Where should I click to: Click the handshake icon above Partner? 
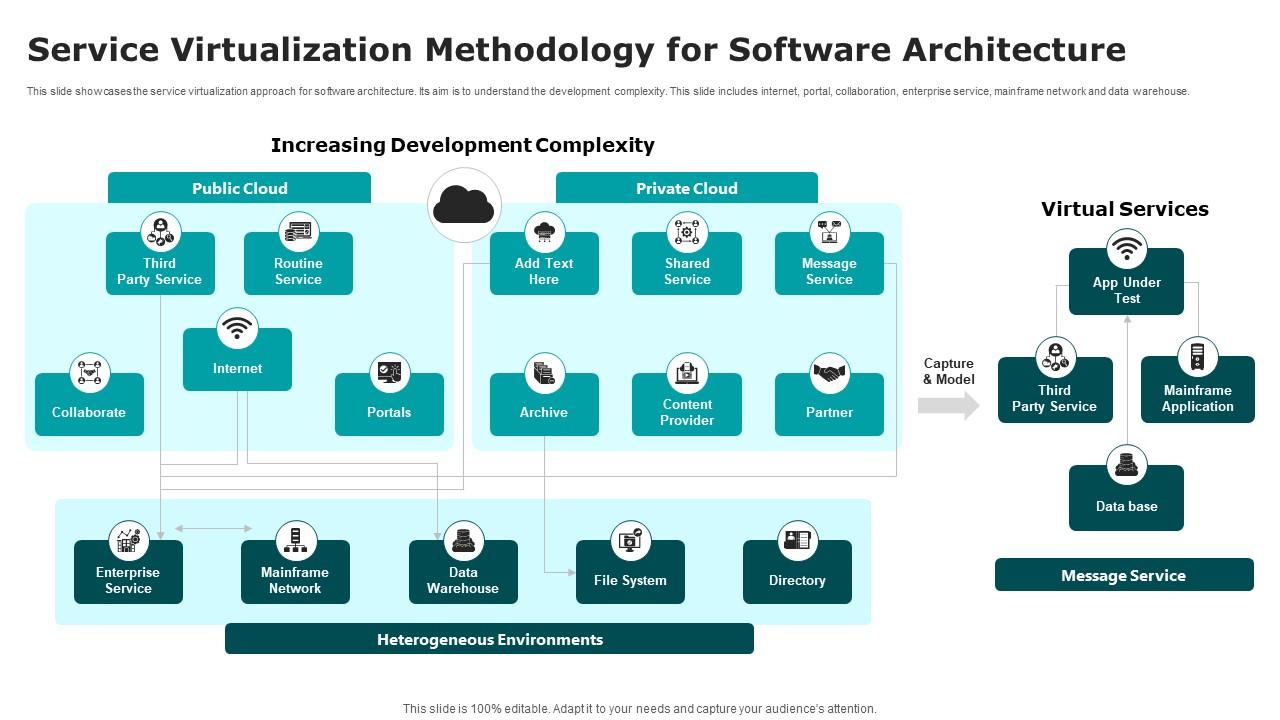point(829,373)
